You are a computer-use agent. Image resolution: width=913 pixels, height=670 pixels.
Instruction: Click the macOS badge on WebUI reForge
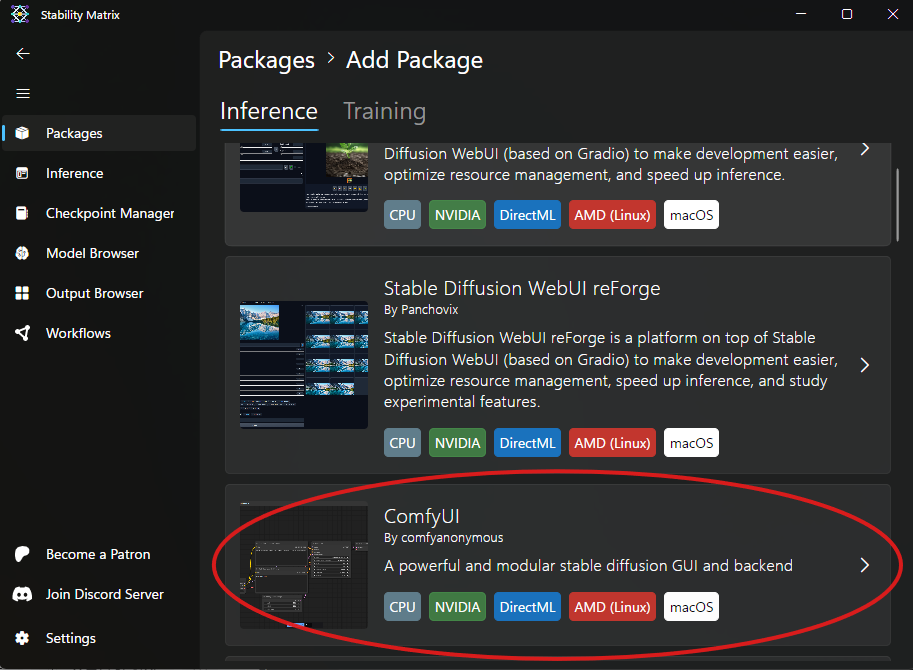click(692, 443)
